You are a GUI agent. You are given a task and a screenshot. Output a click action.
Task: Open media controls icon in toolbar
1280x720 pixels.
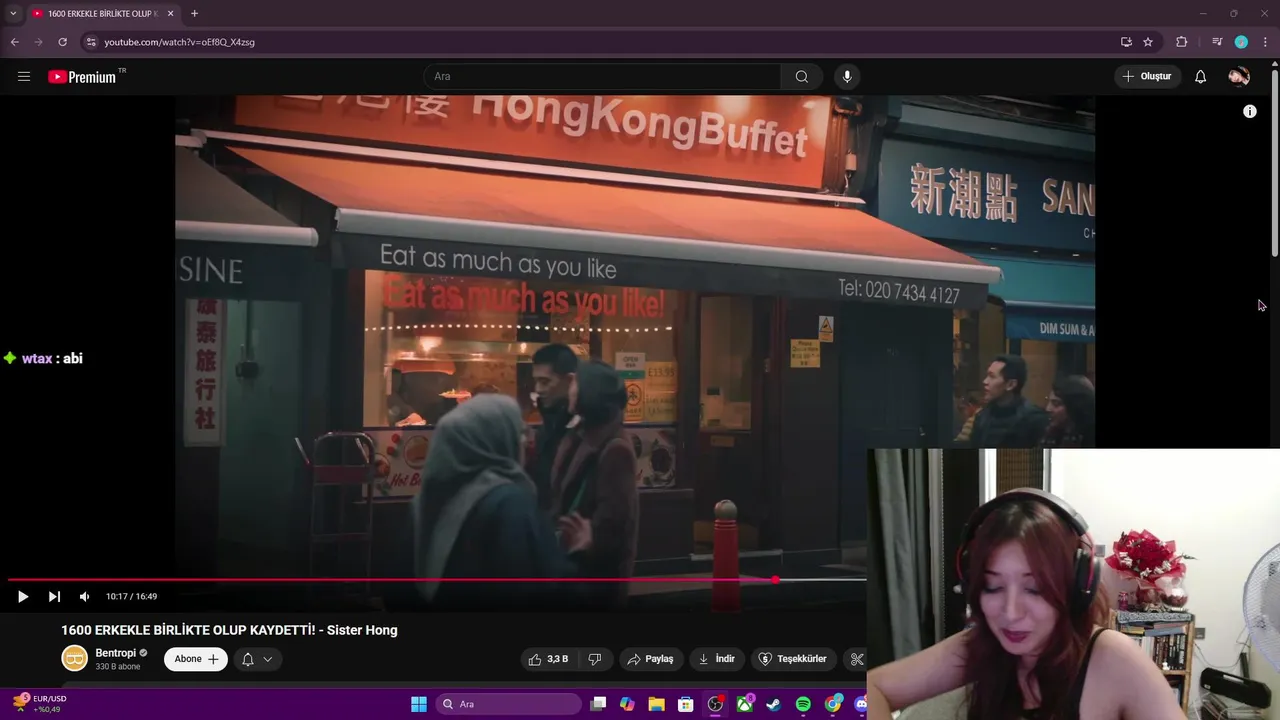coord(1217,42)
